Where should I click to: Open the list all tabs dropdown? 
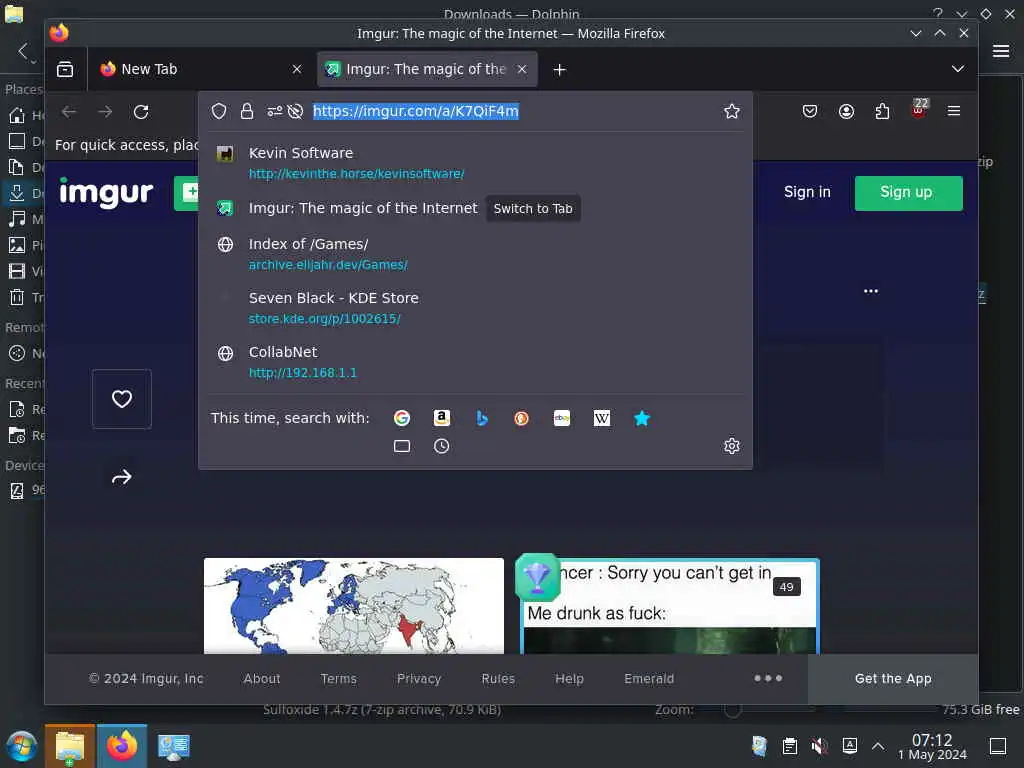click(957, 69)
